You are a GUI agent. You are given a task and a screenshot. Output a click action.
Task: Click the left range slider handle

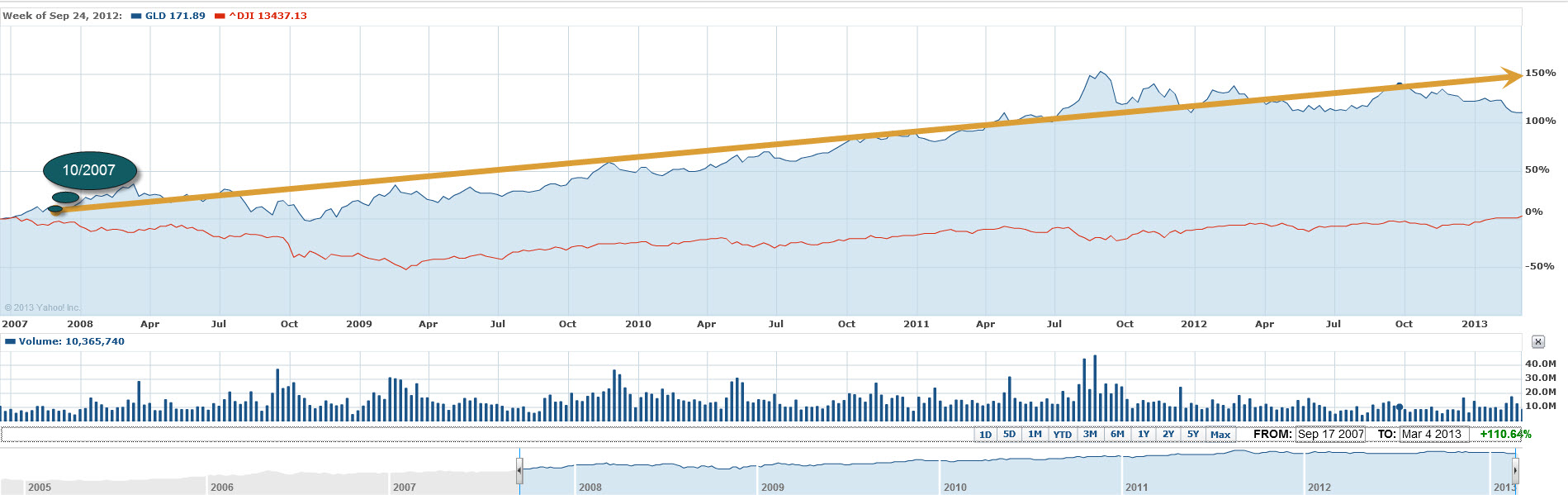(519, 470)
